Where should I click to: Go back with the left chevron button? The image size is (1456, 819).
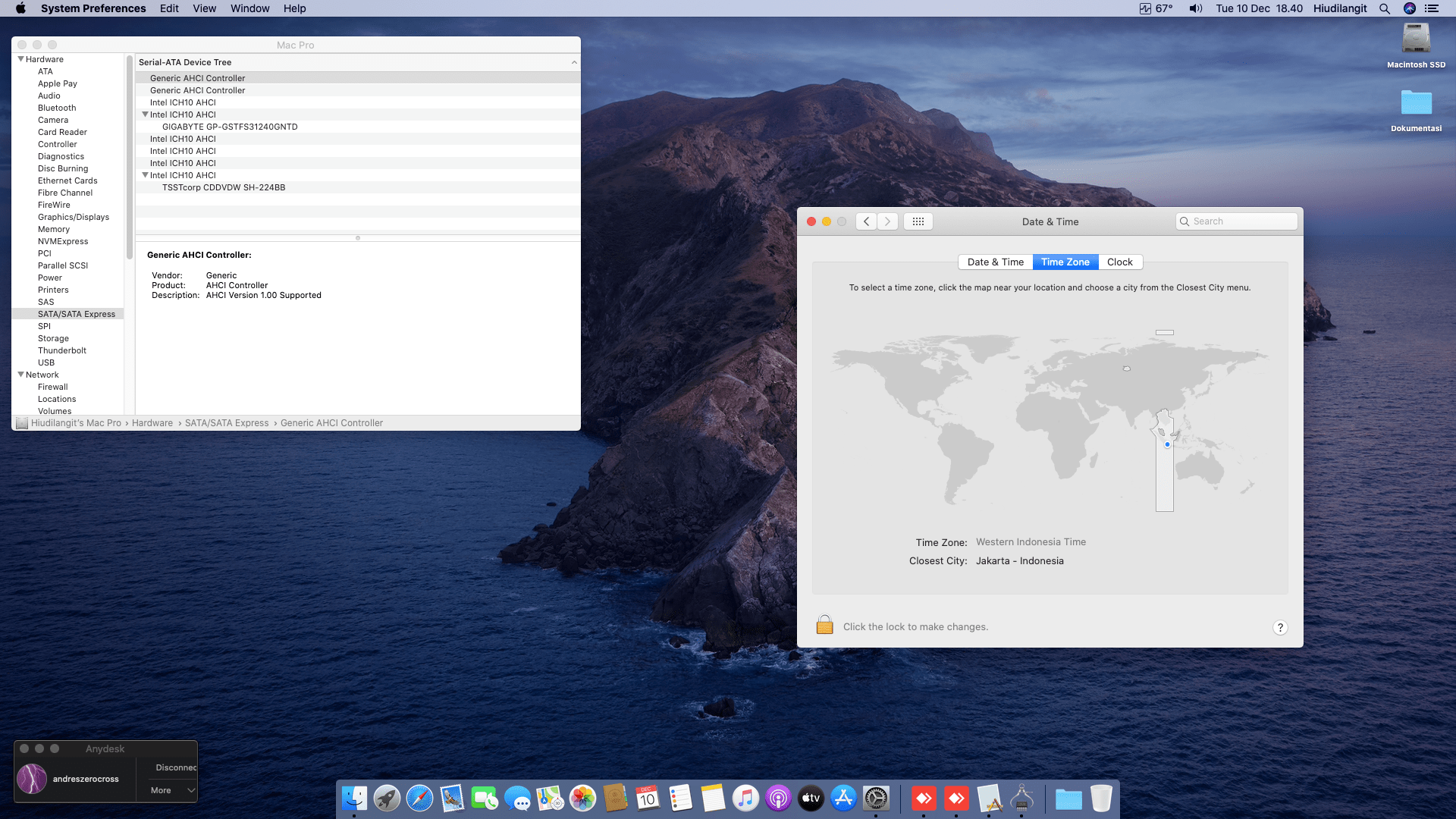coord(866,221)
